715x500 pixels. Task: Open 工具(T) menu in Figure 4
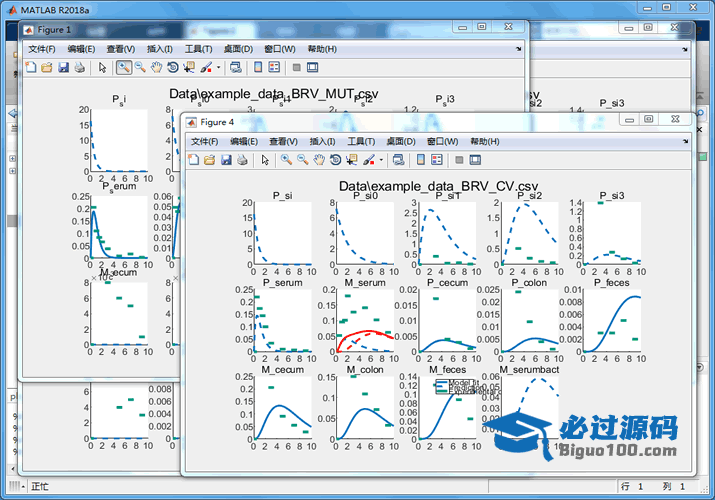[361, 142]
